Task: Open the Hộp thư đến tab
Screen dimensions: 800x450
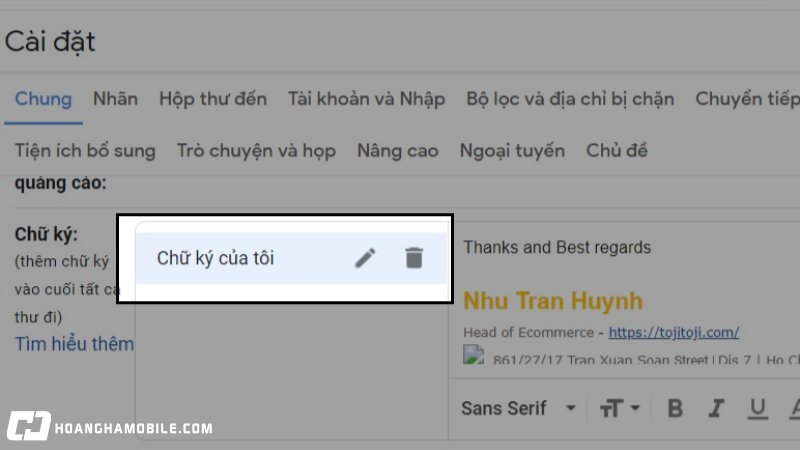Action: (x=213, y=98)
